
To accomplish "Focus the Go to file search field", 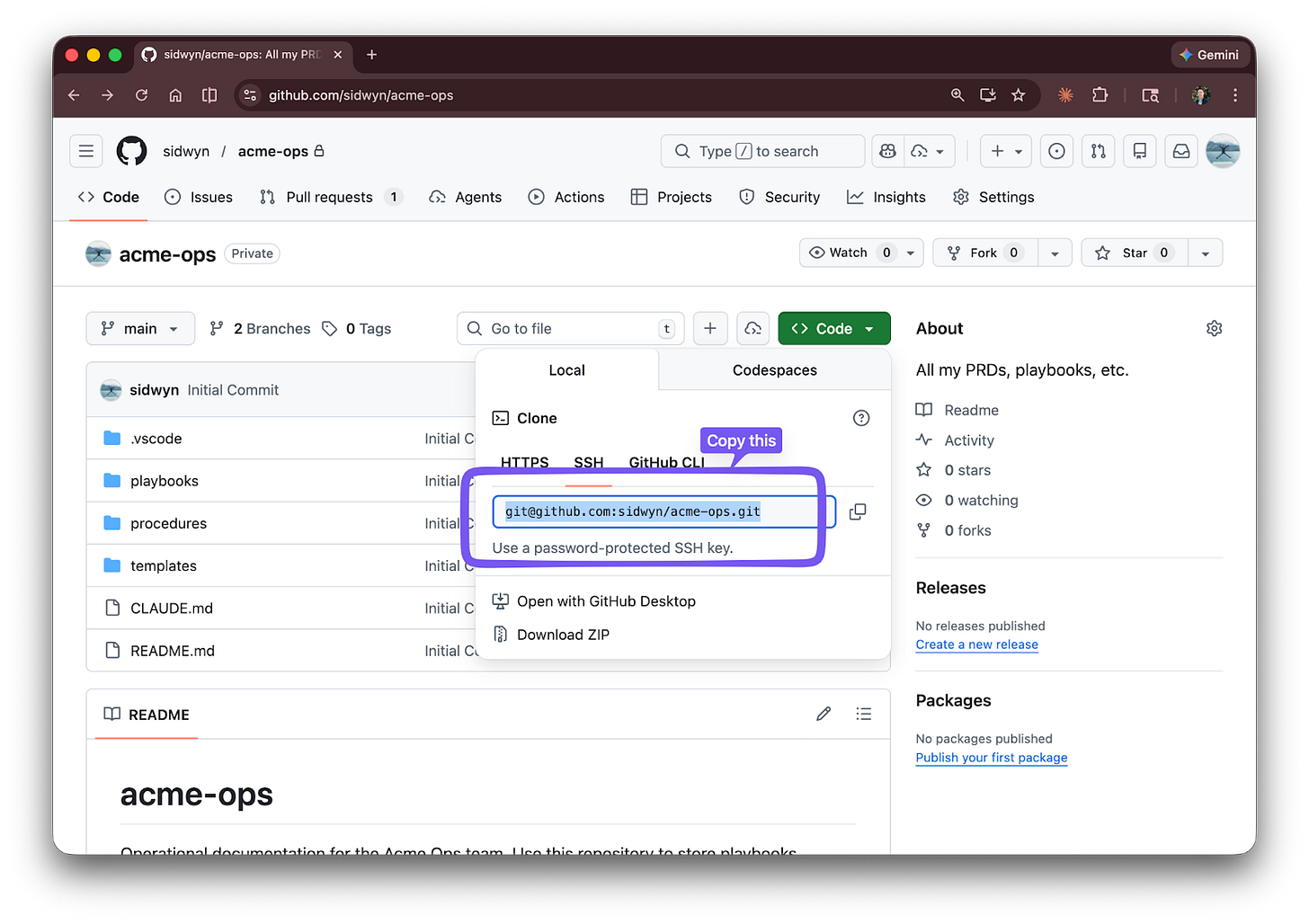I will click(x=571, y=328).
